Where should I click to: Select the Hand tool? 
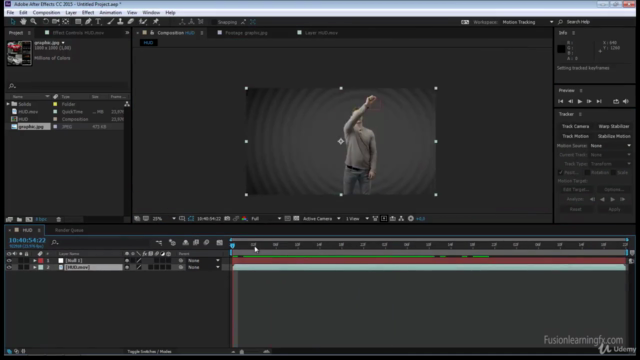click(x=23, y=22)
